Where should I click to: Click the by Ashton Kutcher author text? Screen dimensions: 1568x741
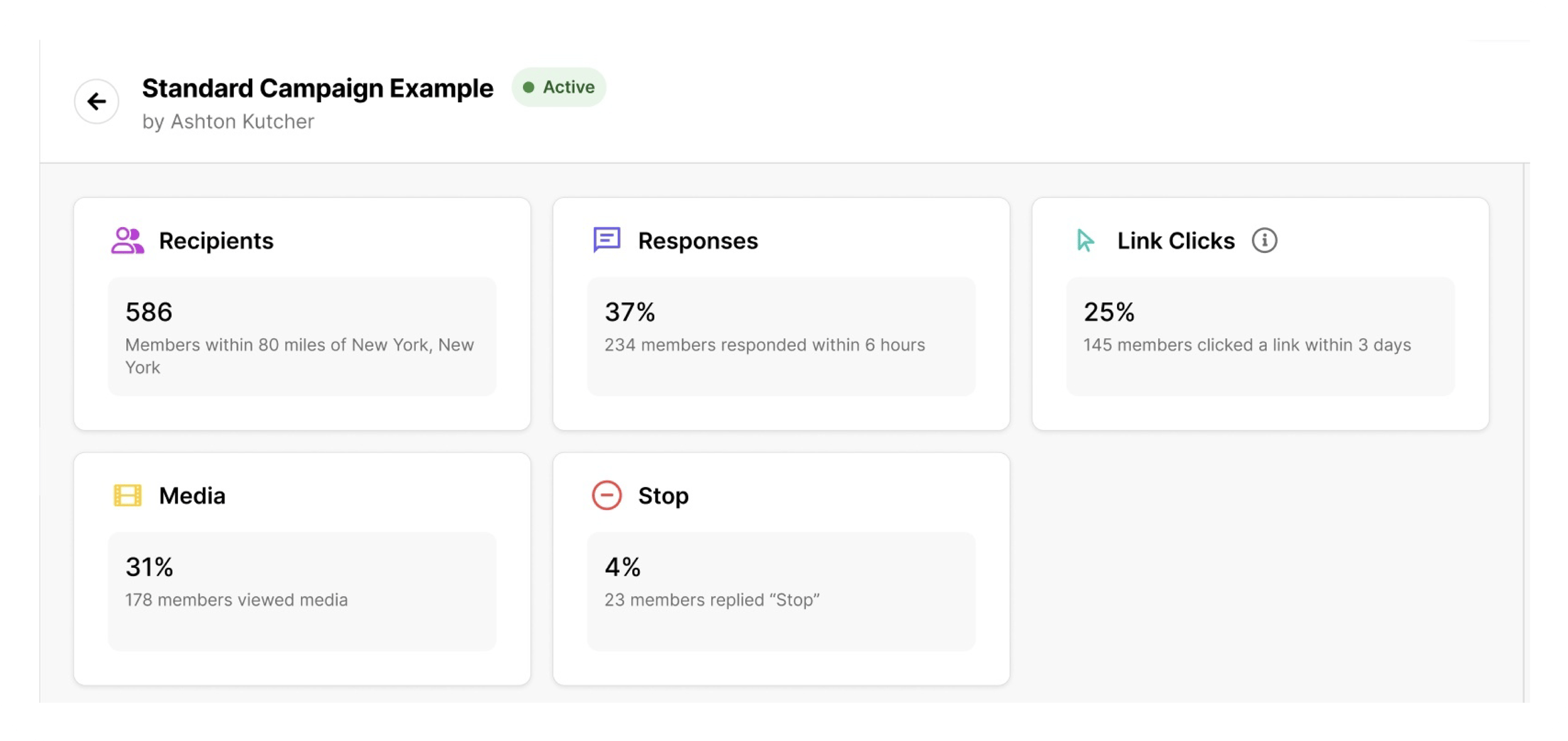(x=228, y=122)
